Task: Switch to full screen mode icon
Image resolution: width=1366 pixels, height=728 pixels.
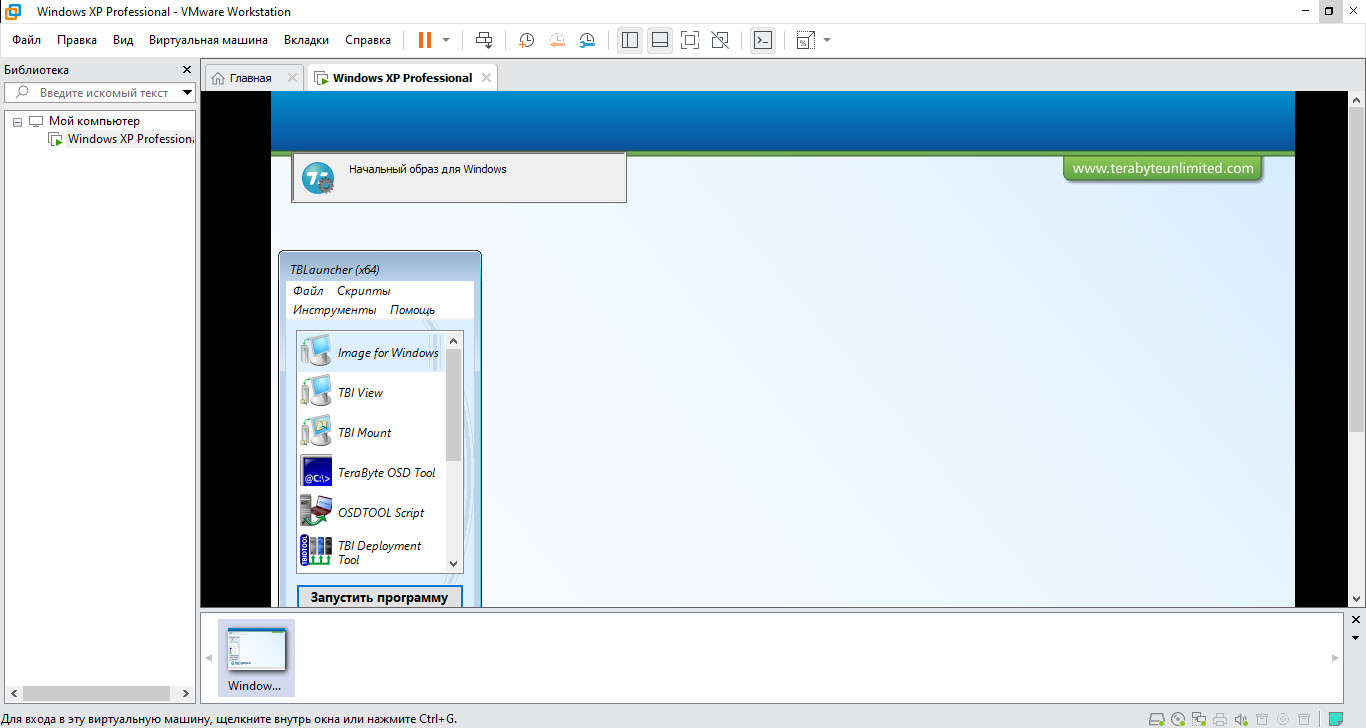Action: (689, 40)
